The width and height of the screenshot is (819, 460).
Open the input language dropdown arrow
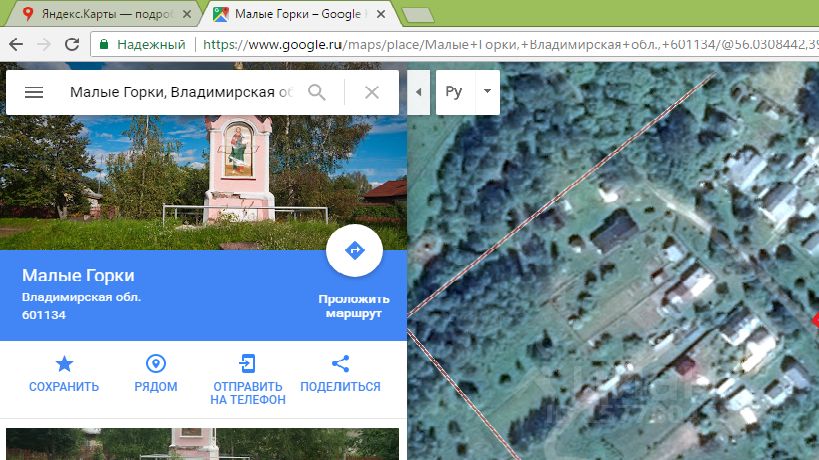(487, 91)
